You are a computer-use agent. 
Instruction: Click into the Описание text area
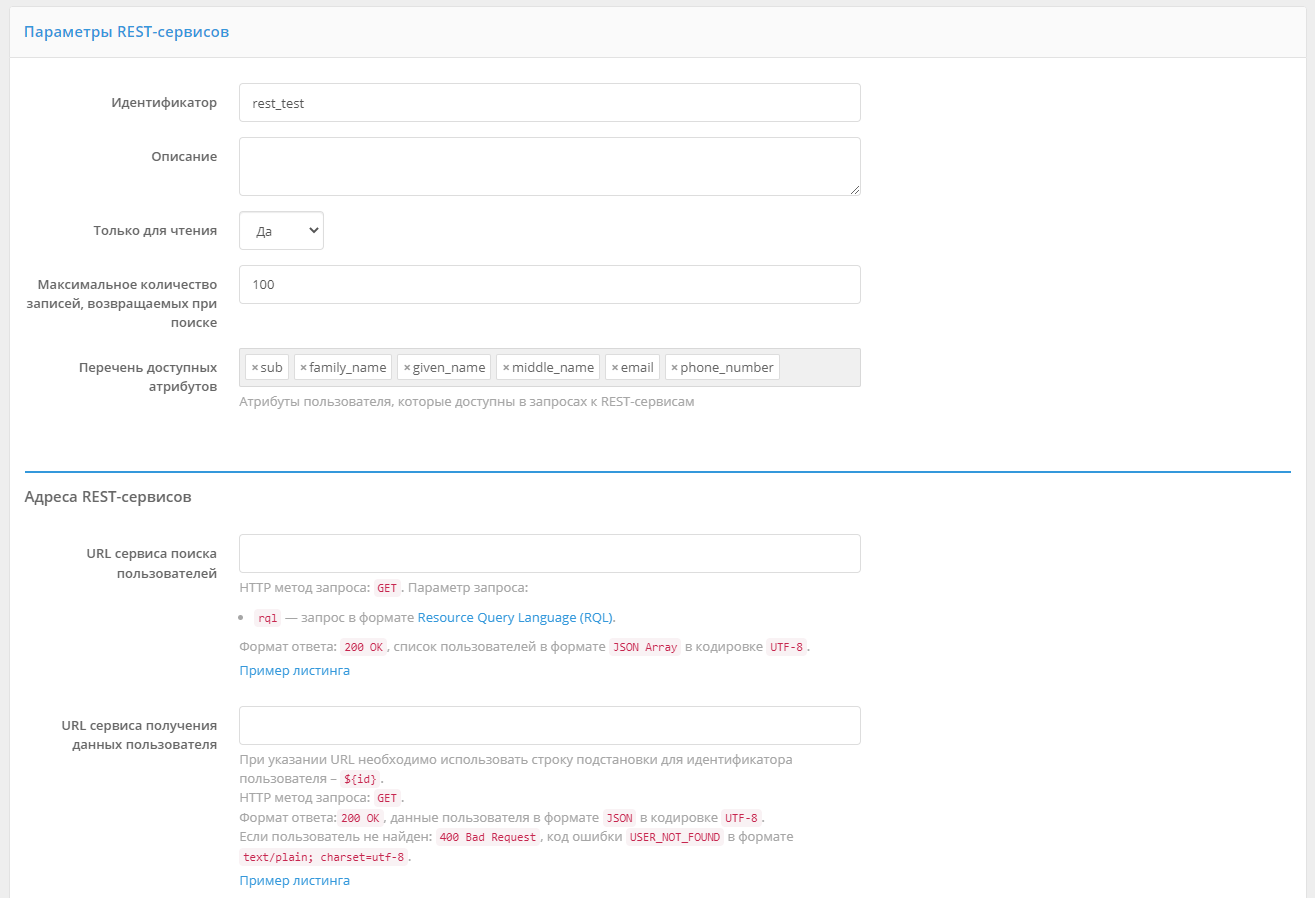click(549, 166)
